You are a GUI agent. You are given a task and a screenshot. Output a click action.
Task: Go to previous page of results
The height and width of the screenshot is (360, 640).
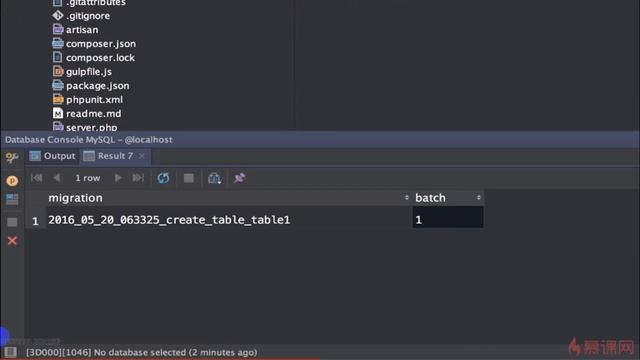pos(57,178)
